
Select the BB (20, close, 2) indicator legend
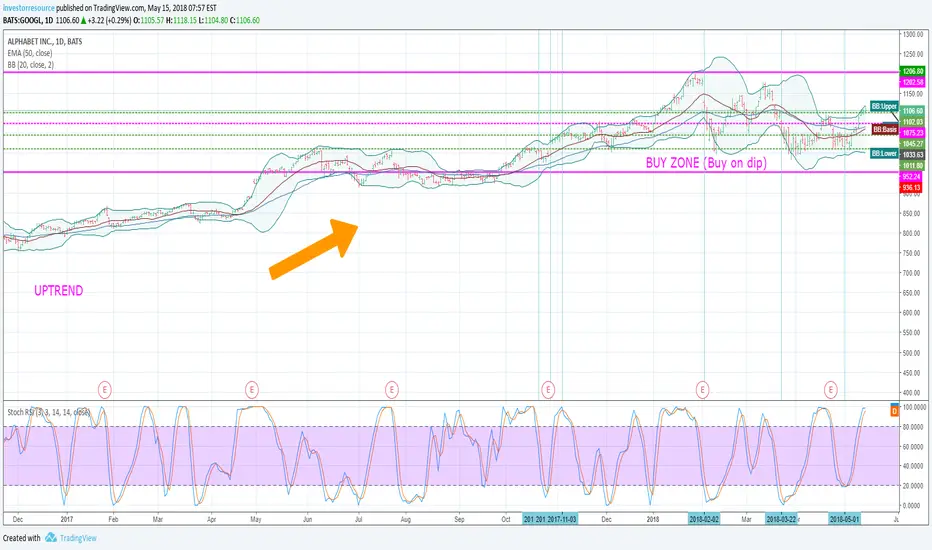point(30,65)
